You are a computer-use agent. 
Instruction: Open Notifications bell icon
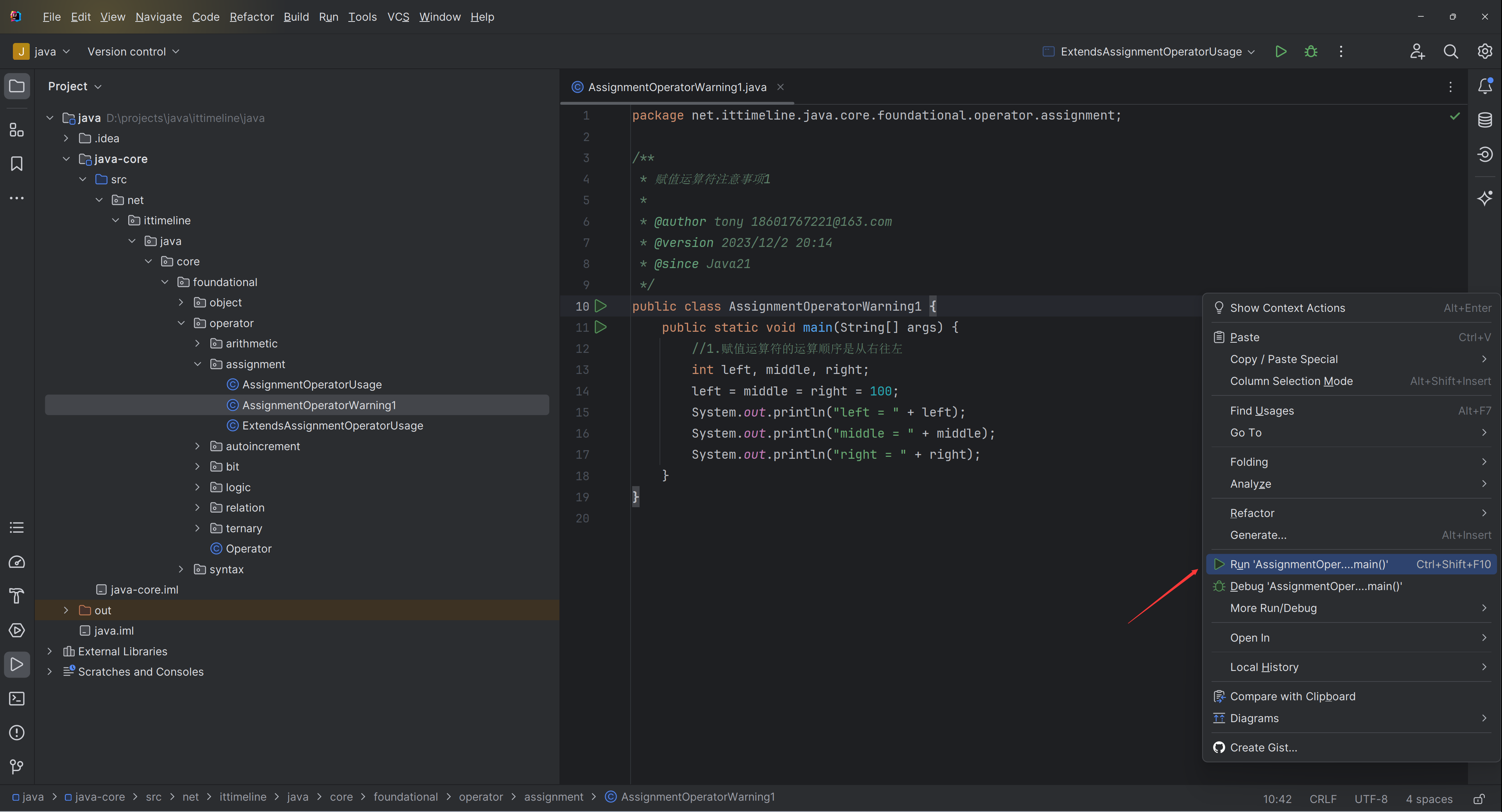click(1484, 86)
